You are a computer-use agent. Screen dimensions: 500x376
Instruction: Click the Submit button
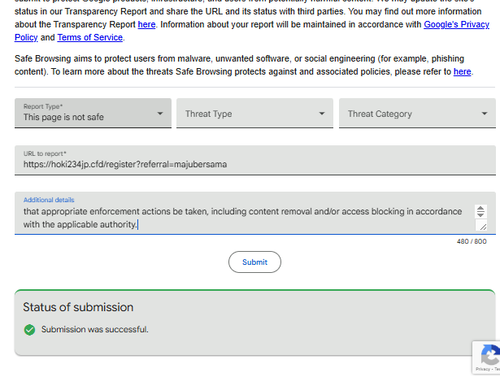255,262
